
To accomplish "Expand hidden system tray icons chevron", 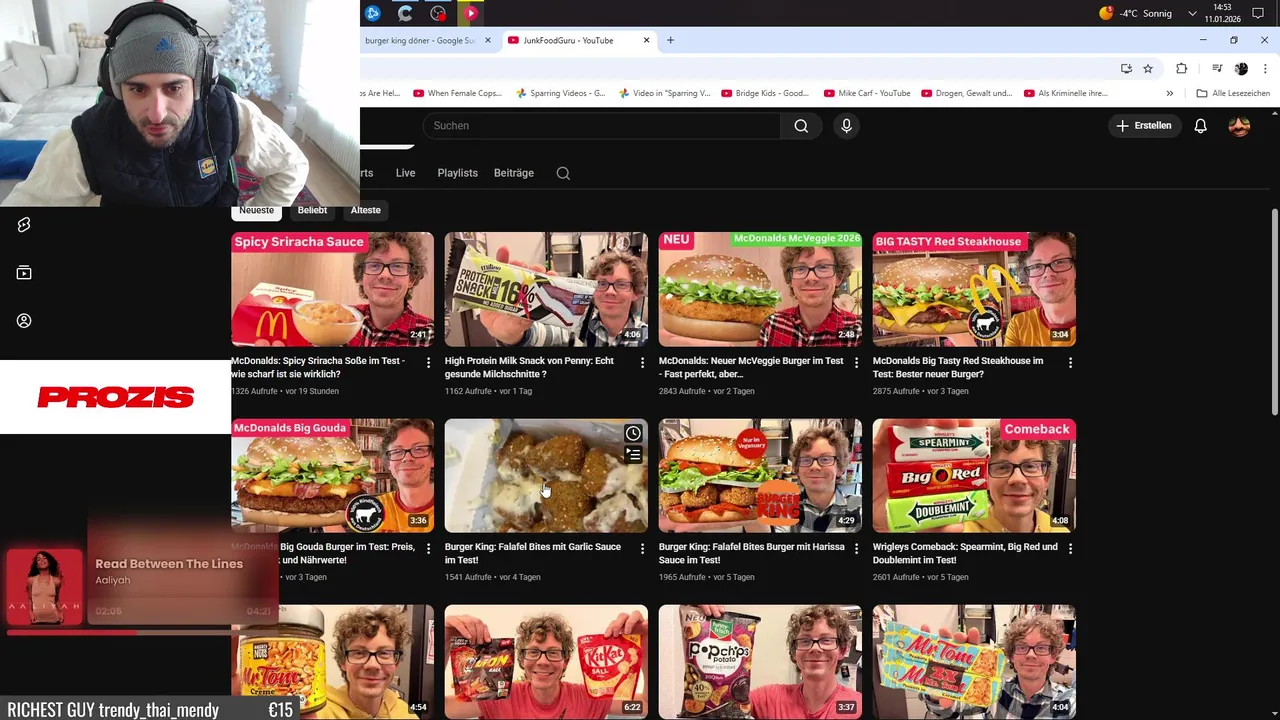I will 1192,13.
